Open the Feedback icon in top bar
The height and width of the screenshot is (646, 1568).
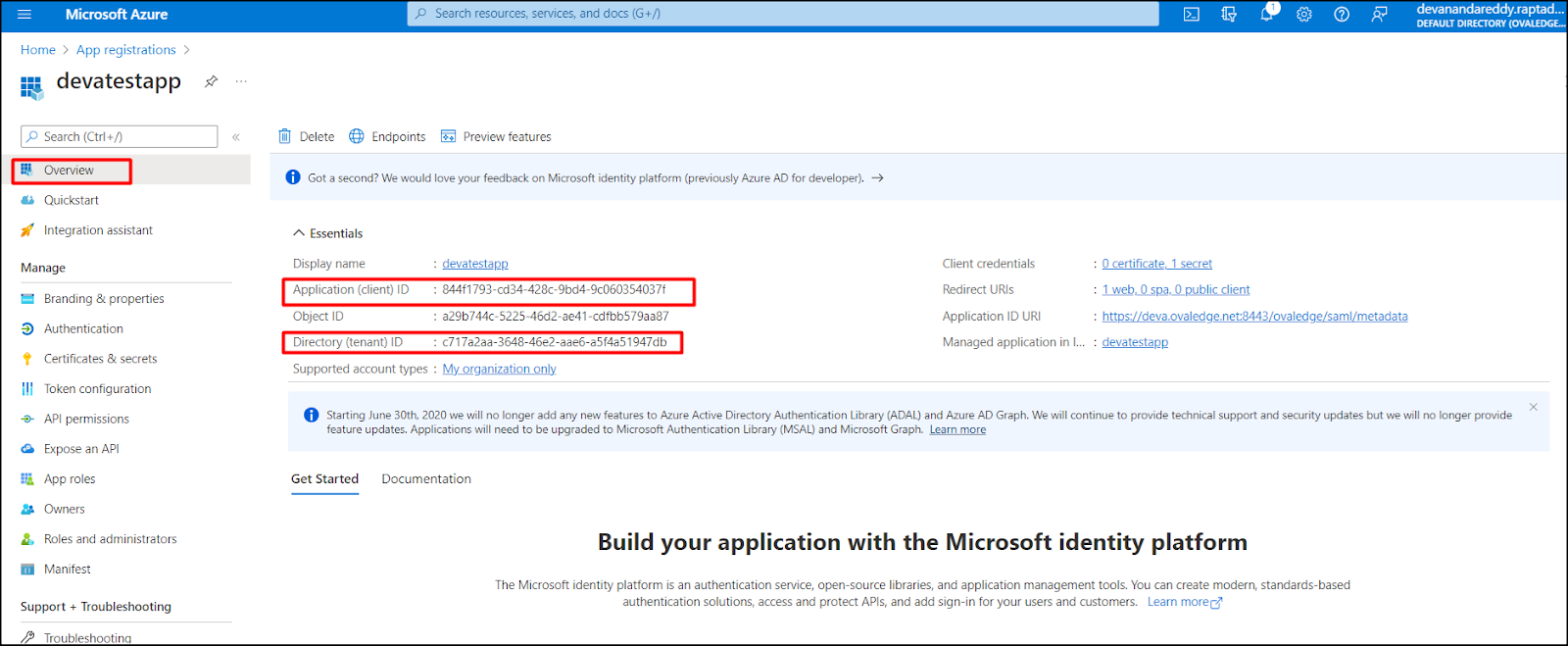click(1379, 14)
